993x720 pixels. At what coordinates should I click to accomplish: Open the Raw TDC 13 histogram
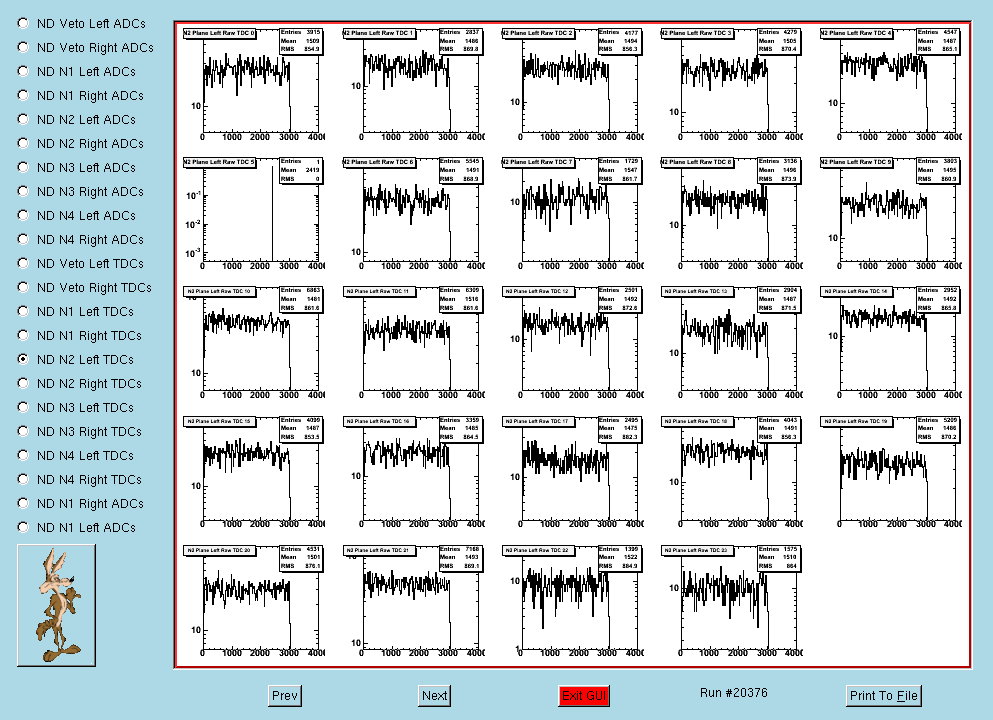731,343
